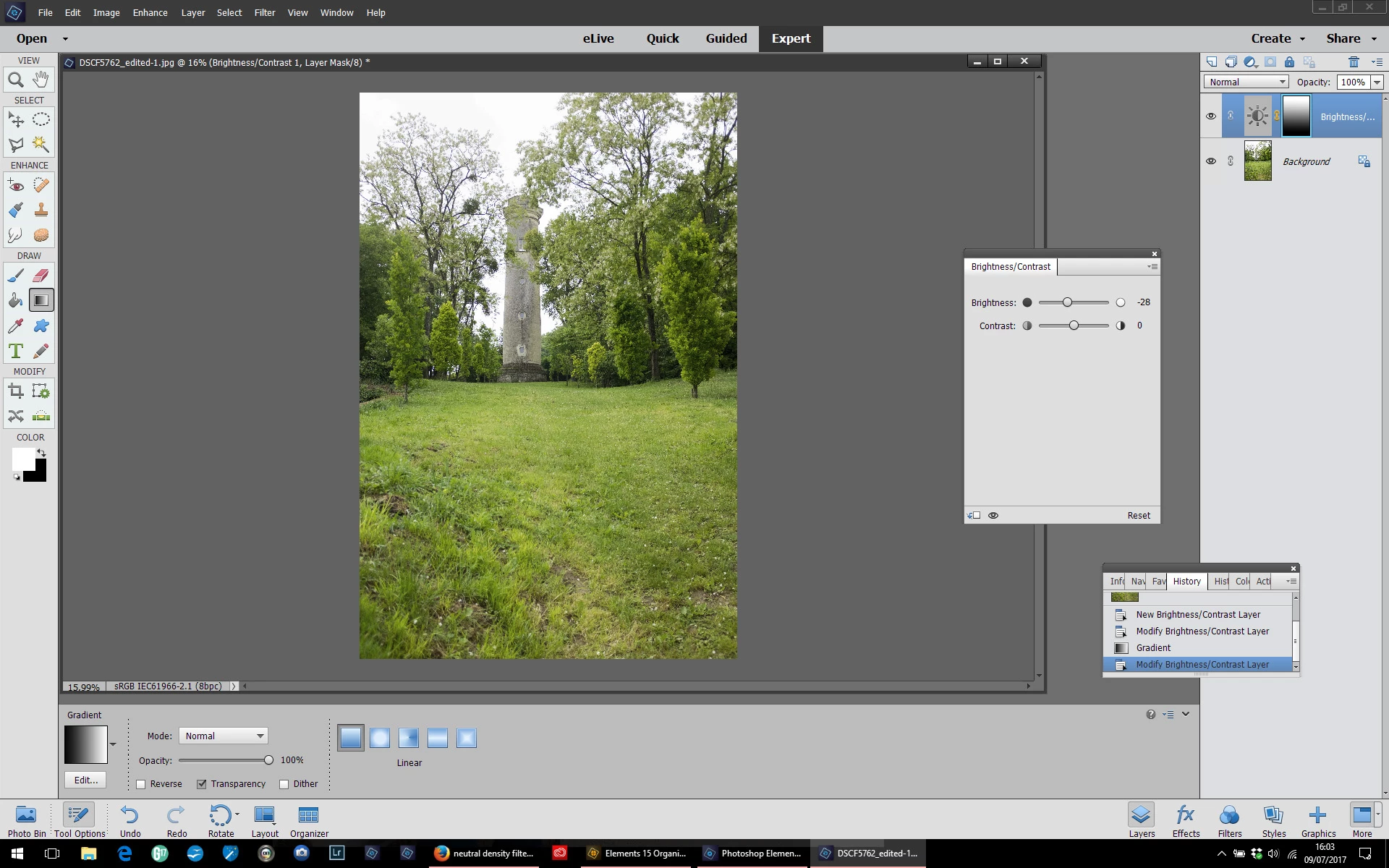Select the Zoom tool

16,80
